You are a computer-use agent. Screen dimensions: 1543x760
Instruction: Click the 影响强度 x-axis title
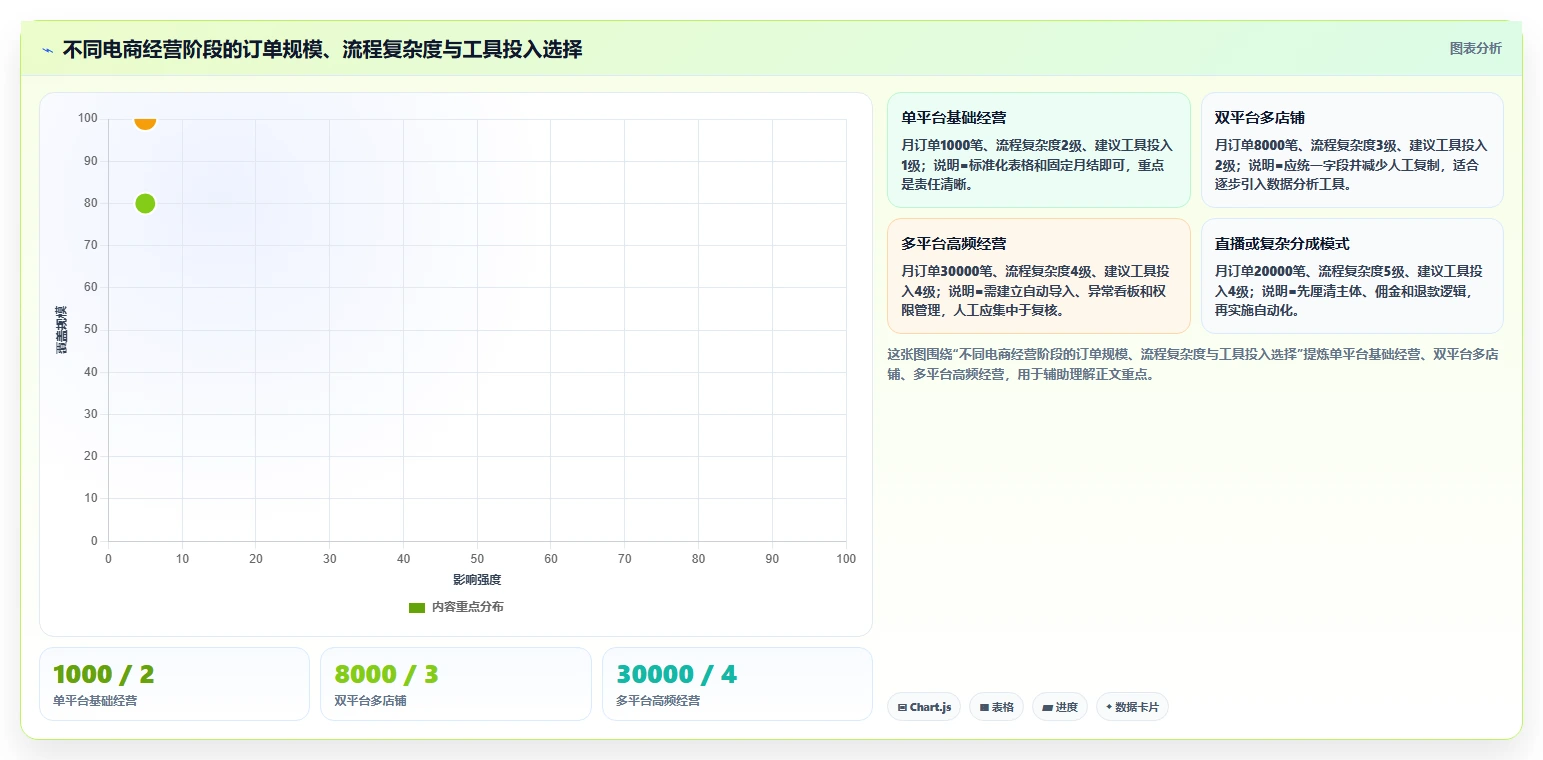(477, 580)
